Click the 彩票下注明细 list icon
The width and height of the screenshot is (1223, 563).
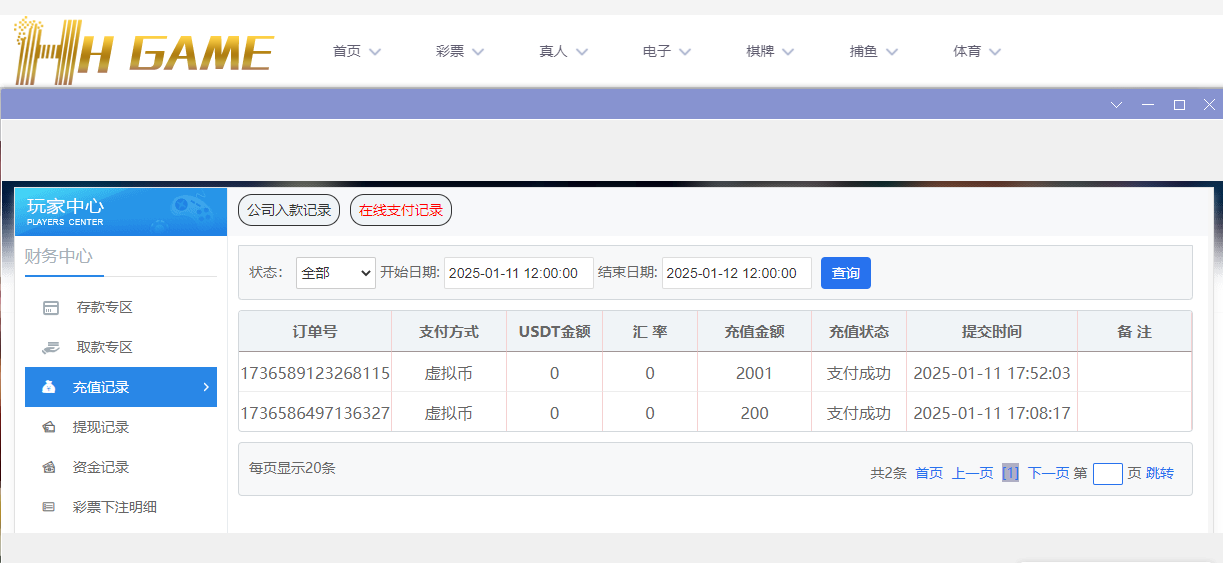[49, 507]
